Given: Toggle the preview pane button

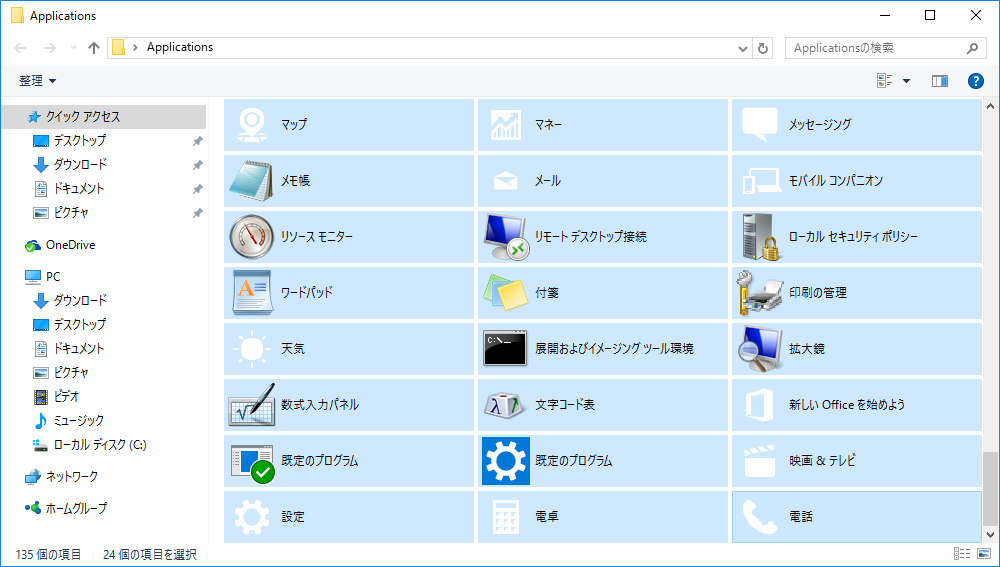Looking at the screenshot, I should click(x=939, y=81).
